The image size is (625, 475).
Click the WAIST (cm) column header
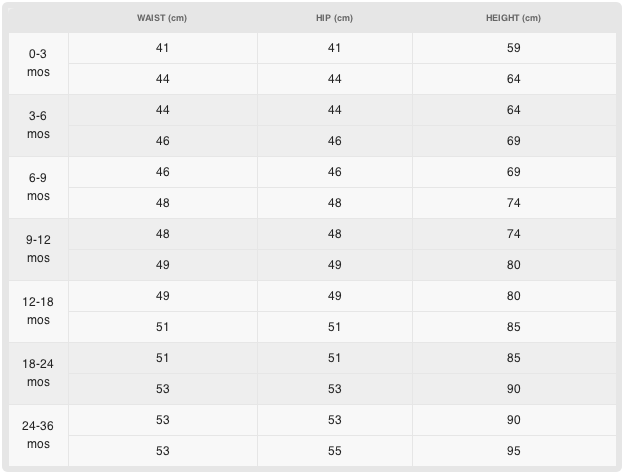click(162, 19)
